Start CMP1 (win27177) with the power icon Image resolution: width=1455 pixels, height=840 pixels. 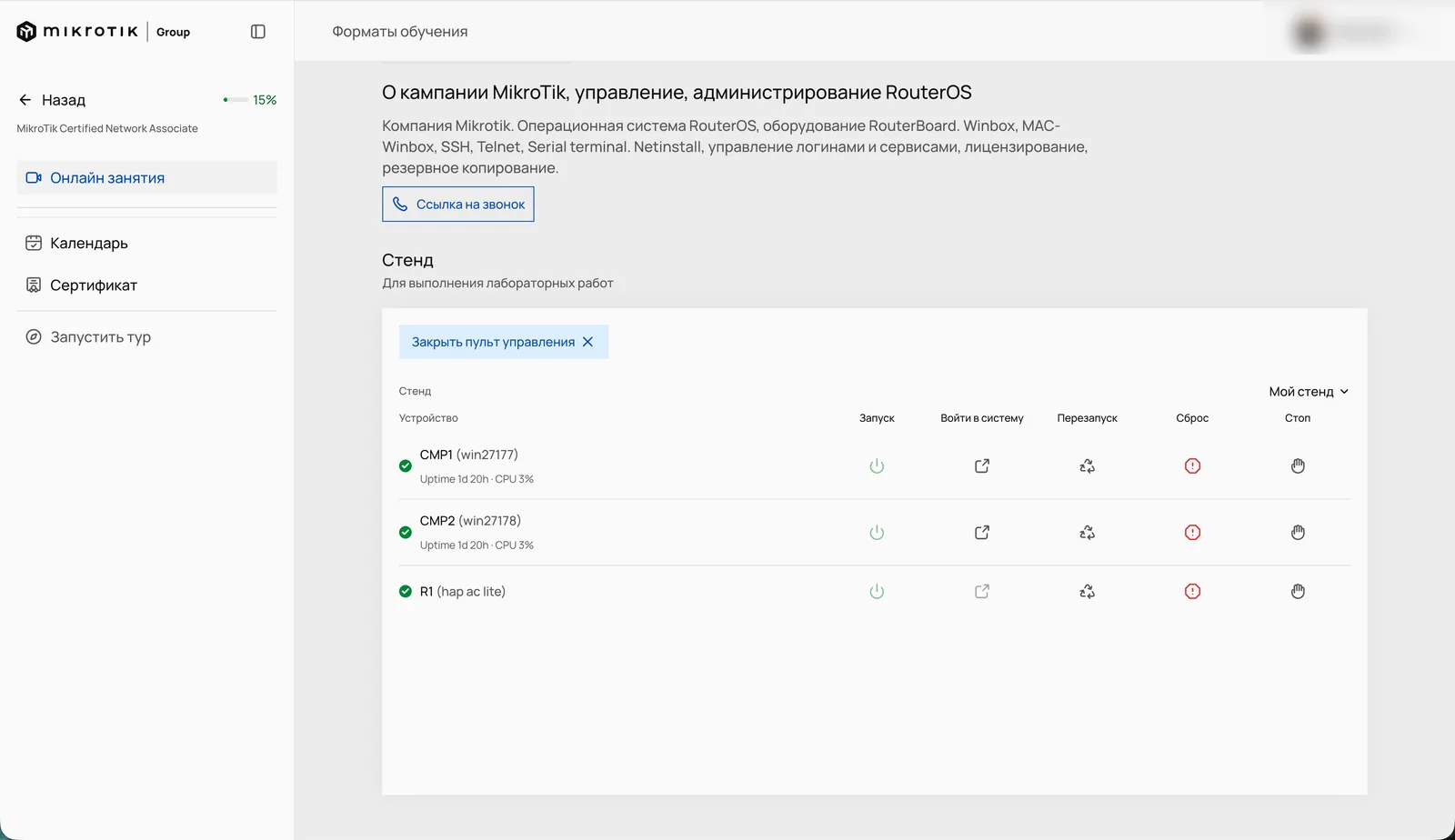point(877,466)
